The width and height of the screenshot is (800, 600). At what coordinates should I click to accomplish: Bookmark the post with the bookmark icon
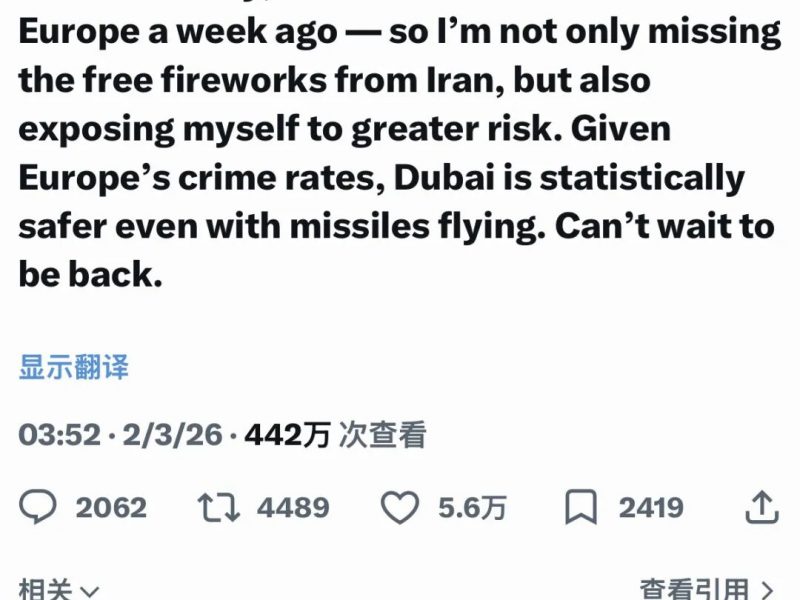pos(580,507)
